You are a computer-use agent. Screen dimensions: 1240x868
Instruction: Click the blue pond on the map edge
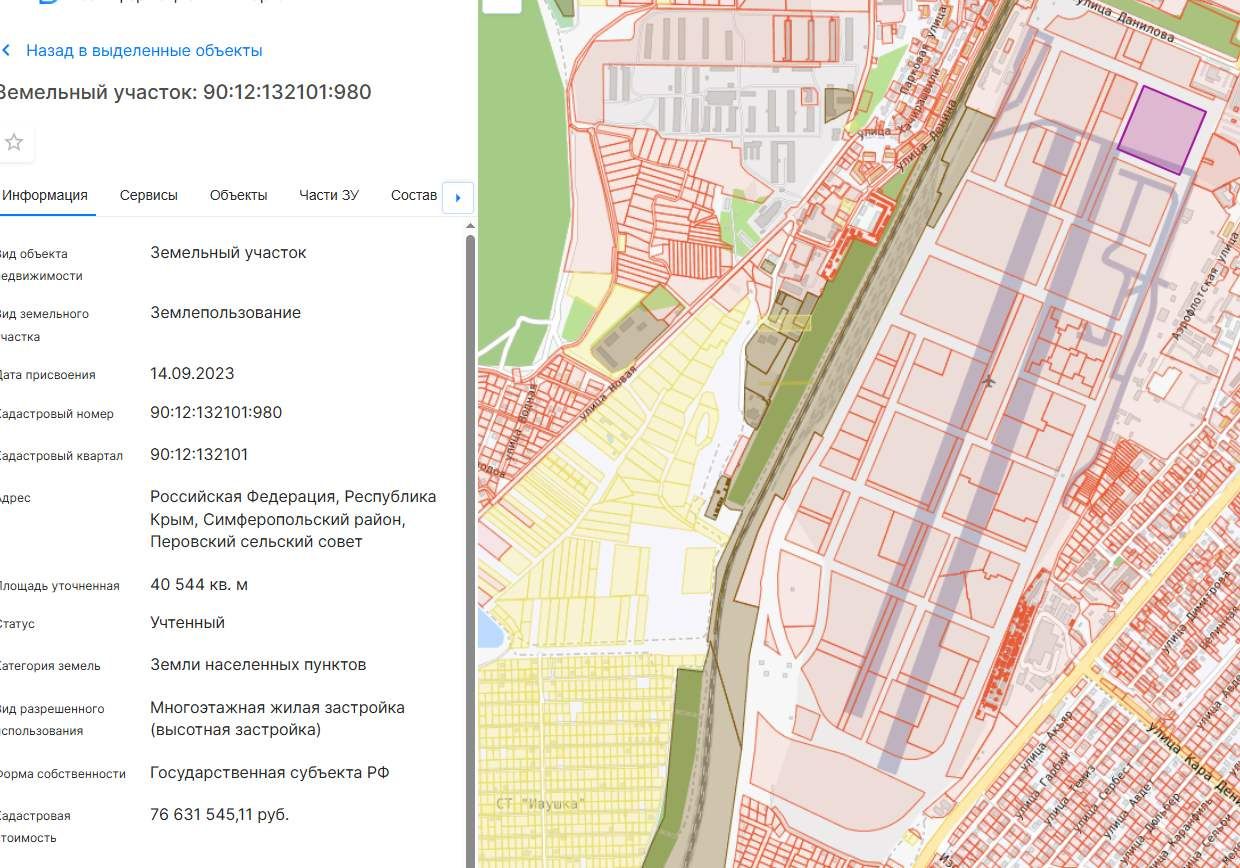[487, 630]
